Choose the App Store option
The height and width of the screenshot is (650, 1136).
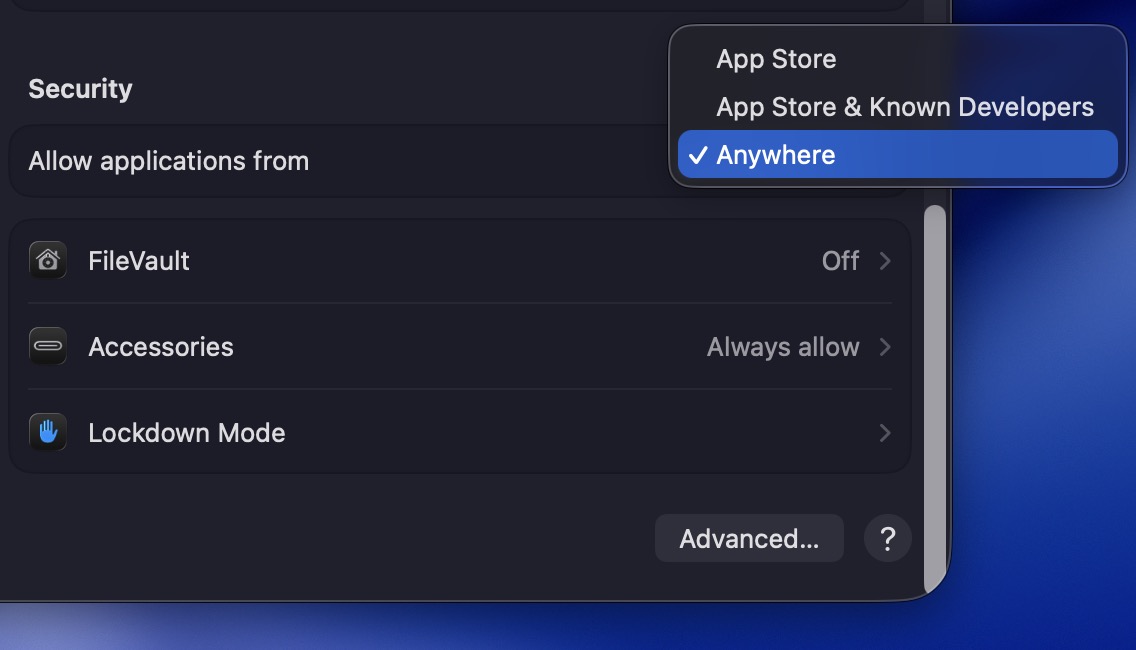click(776, 59)
